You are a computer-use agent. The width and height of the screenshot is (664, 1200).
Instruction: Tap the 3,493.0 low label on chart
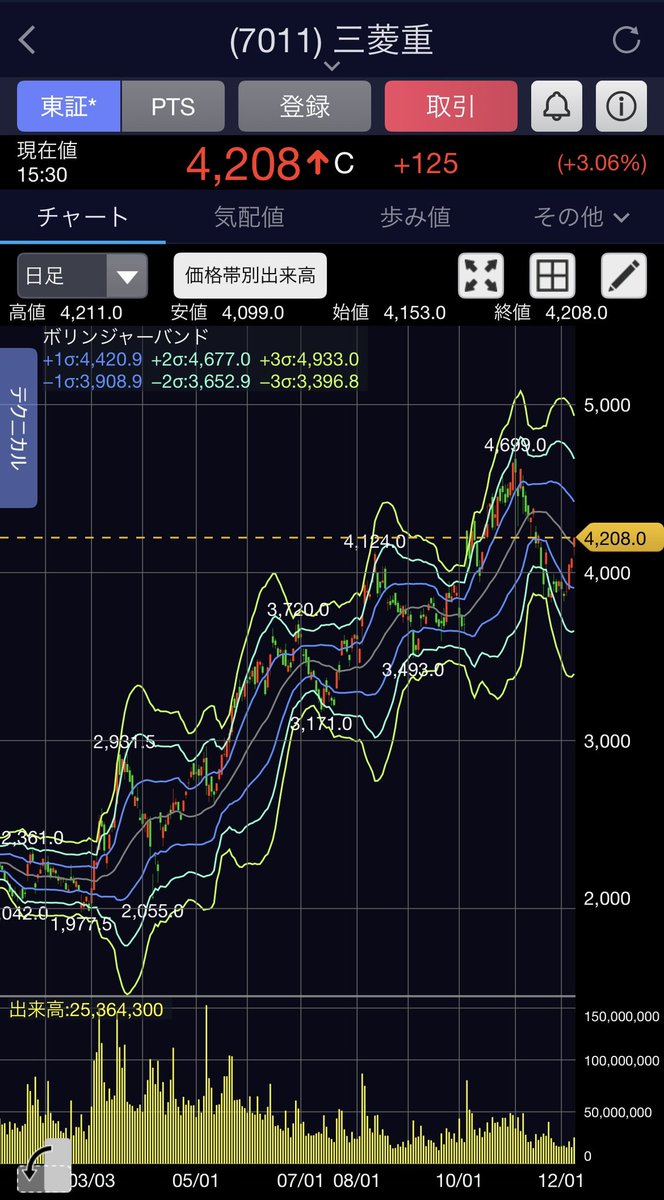[x=413, y=670]
